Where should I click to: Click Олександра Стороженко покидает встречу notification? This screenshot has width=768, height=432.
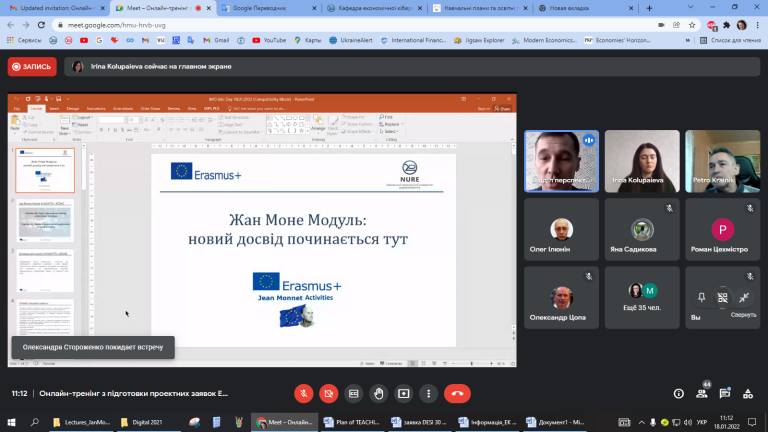pyautogui.click(x=93, y=347)
